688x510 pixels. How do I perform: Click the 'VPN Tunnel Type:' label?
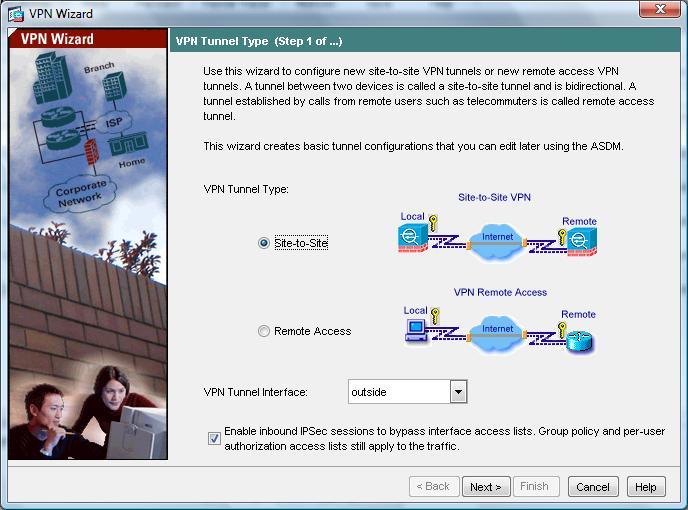[246, 189]
